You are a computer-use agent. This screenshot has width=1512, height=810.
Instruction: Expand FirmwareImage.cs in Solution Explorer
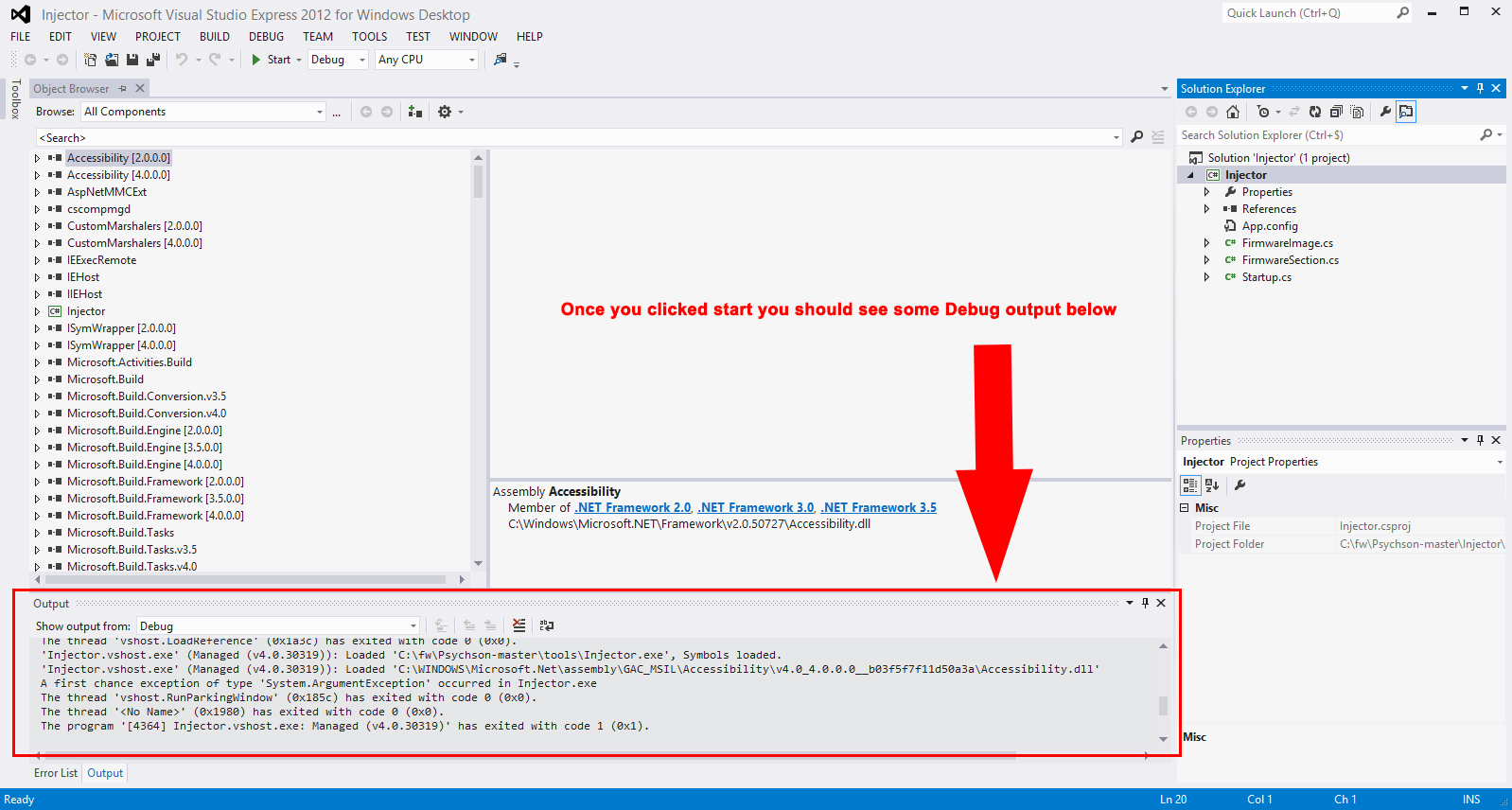(x=1206, y=243)
